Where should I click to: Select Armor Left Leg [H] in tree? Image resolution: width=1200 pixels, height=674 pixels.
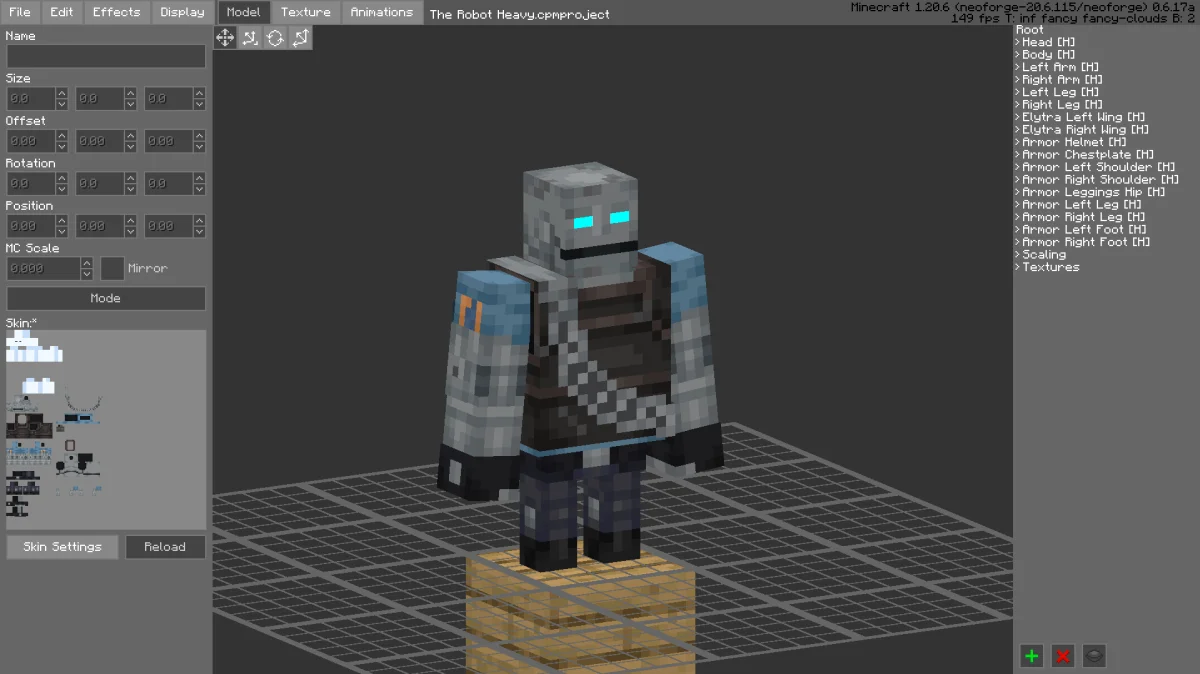click(x=1081, y=205)
